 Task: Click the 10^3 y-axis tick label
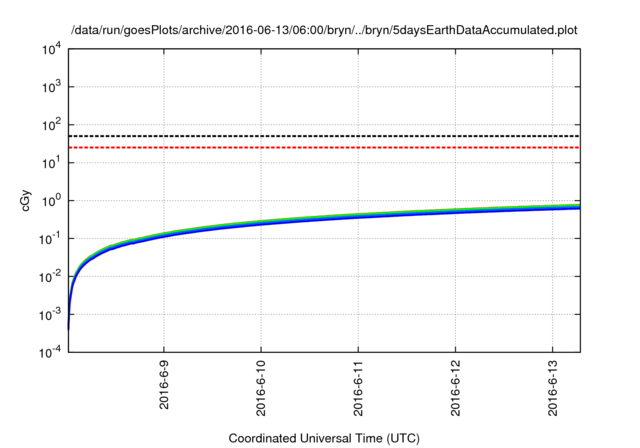click(51, 87)
